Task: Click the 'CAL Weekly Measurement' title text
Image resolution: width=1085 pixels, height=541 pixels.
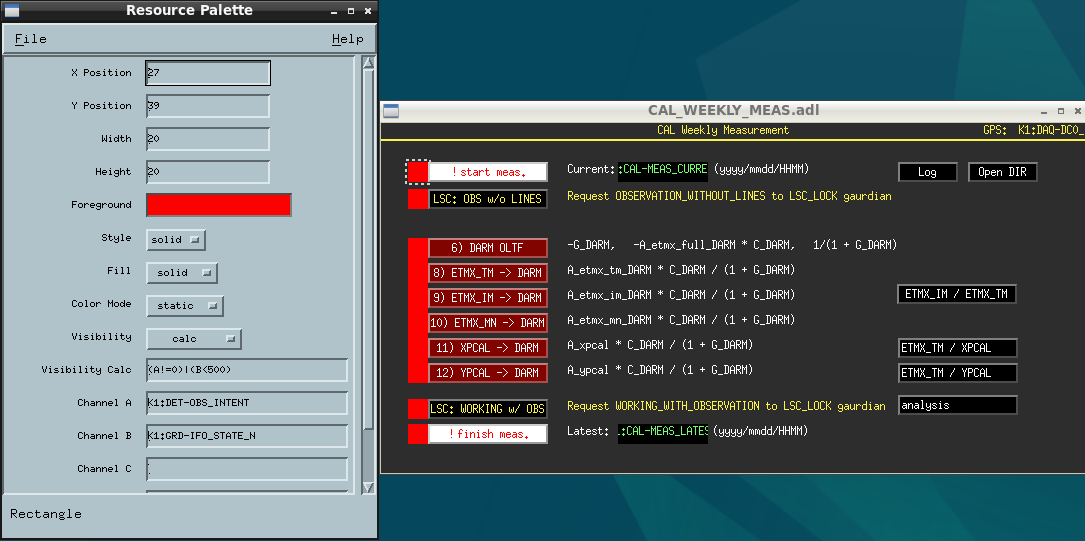Action: [723, 130]
